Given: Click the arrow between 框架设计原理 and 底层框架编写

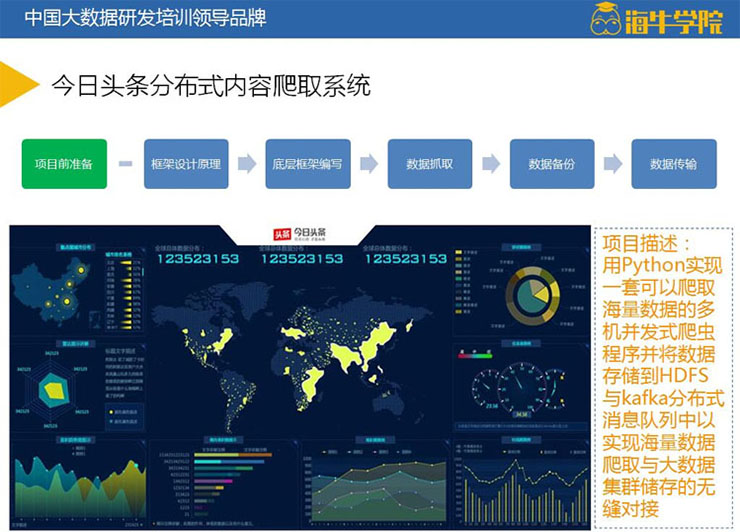Looking at the screenshot, I should [x=247, y=164].
